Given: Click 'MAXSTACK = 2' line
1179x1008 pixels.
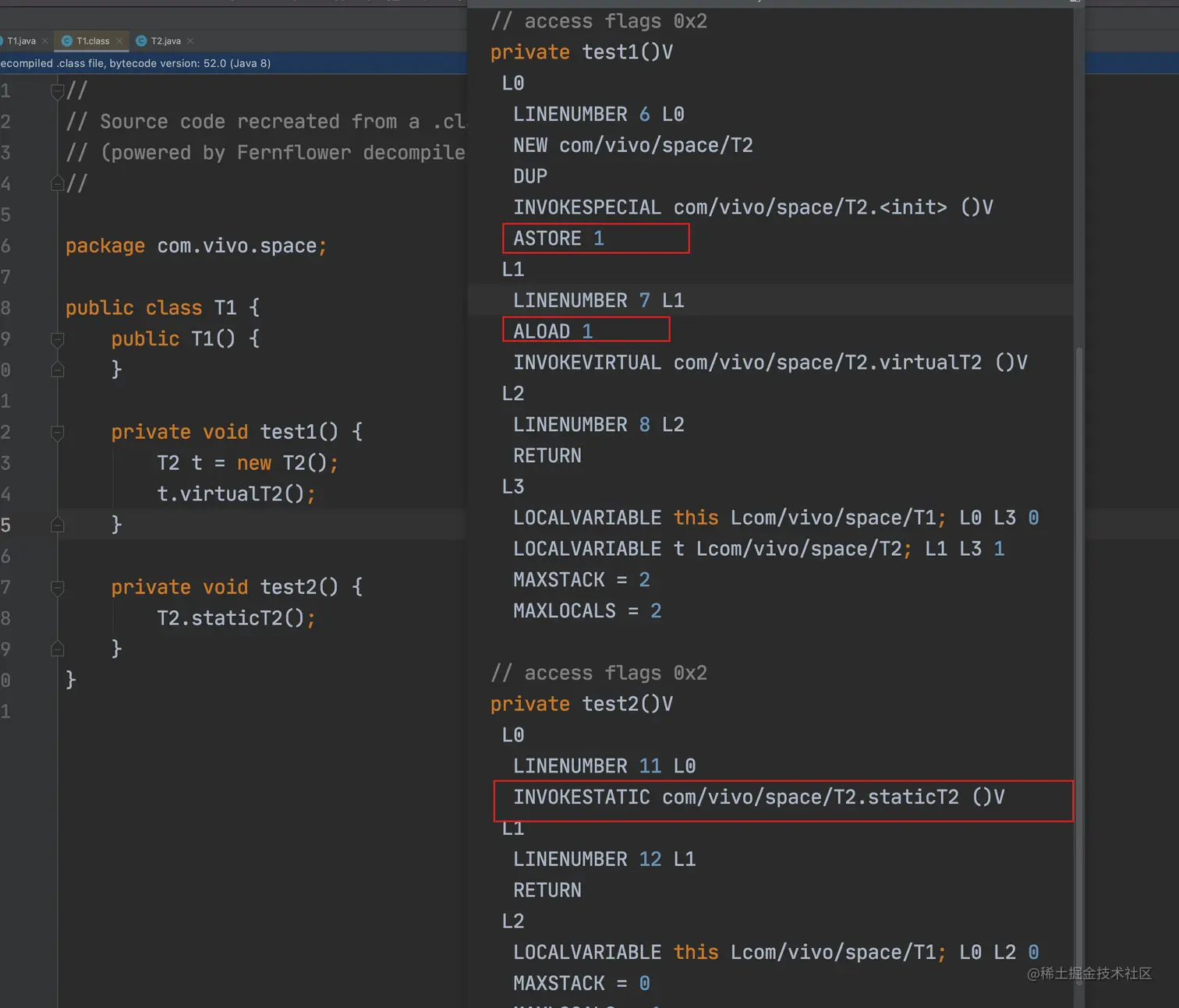Looking at the screenshot, I should coord(582,580).
